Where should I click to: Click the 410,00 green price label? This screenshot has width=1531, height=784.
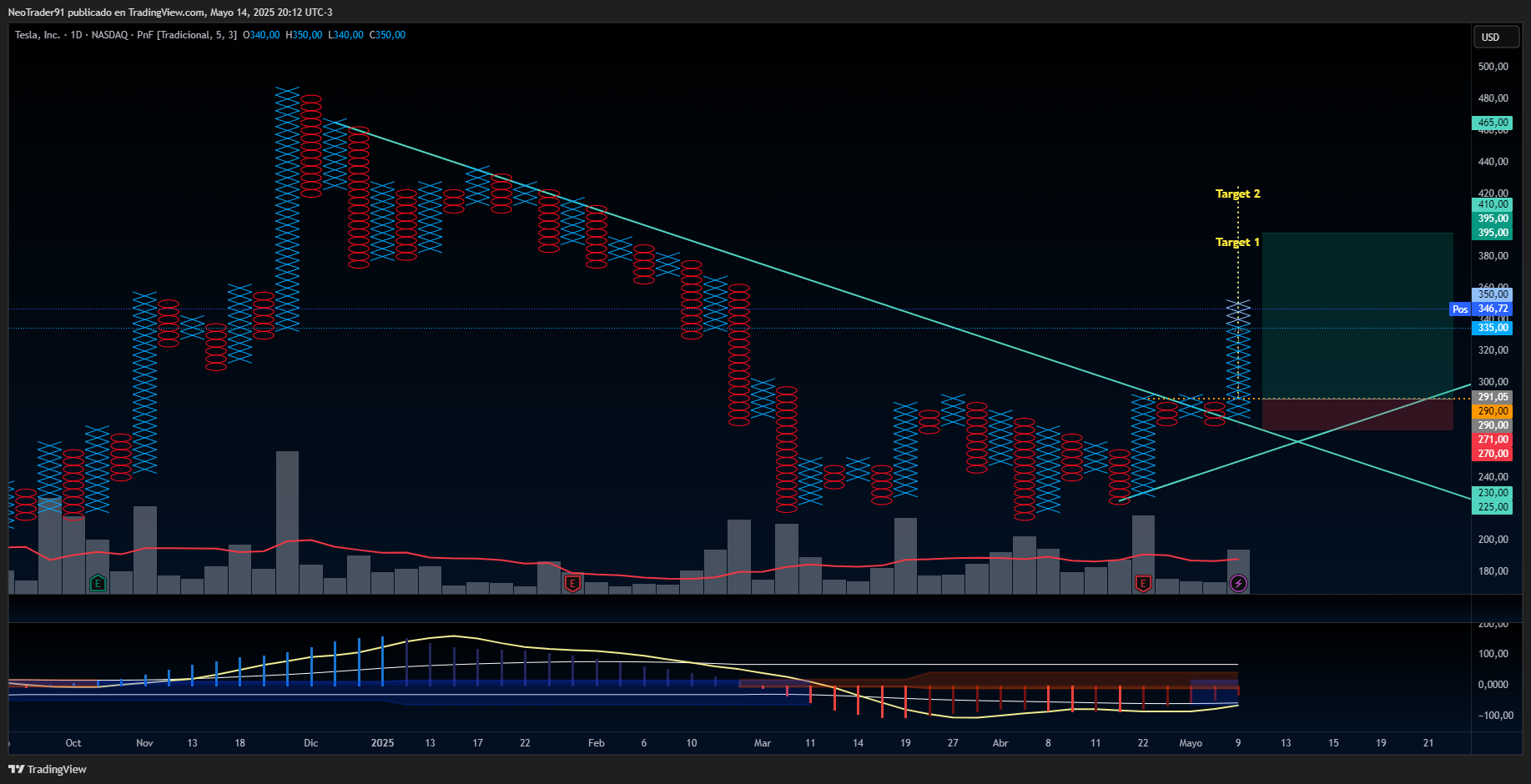point(1492,204)
